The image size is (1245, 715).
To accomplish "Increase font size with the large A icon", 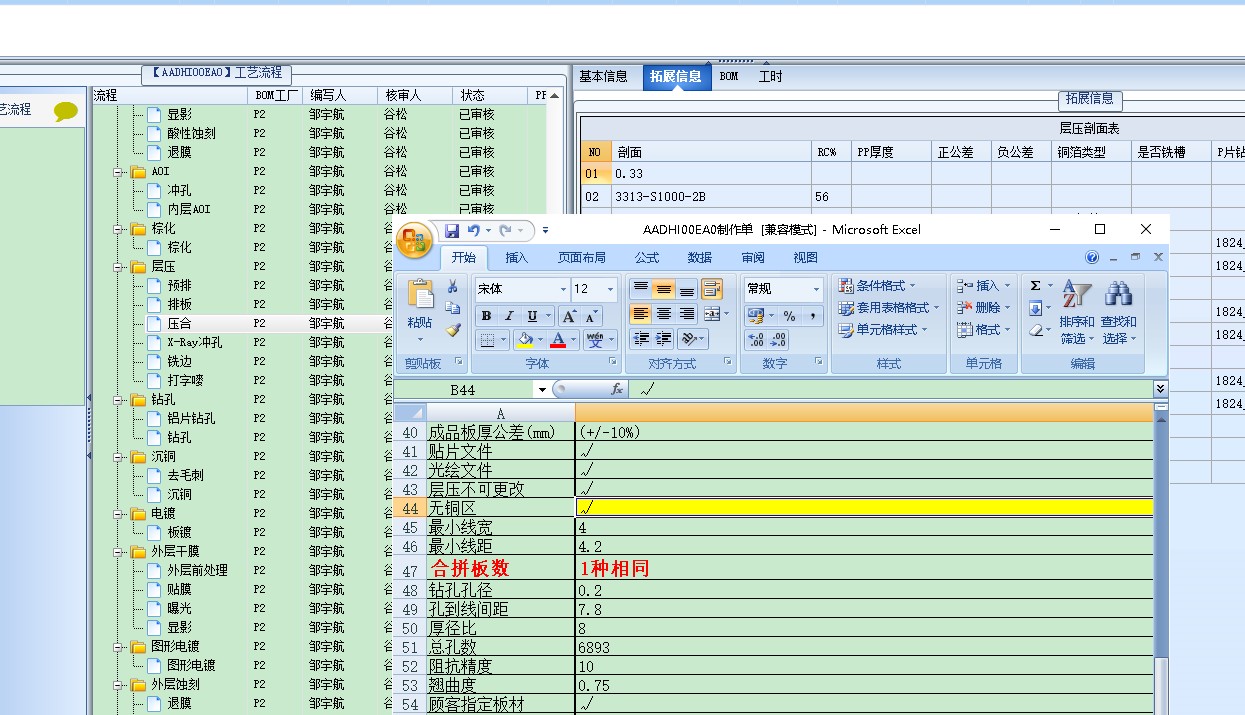I will (x=568, y=316).
